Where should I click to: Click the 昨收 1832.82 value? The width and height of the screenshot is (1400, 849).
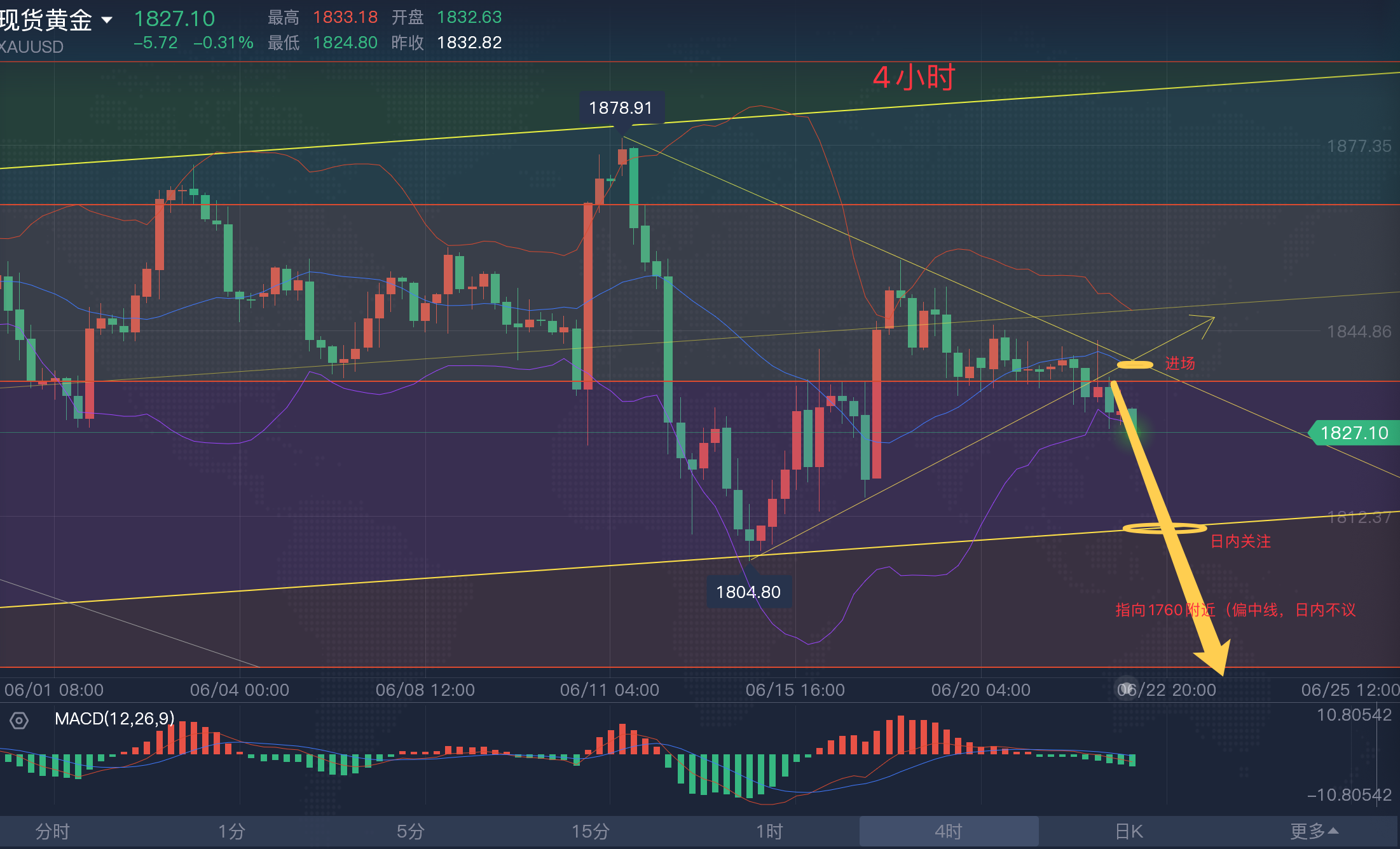[469, 43]
